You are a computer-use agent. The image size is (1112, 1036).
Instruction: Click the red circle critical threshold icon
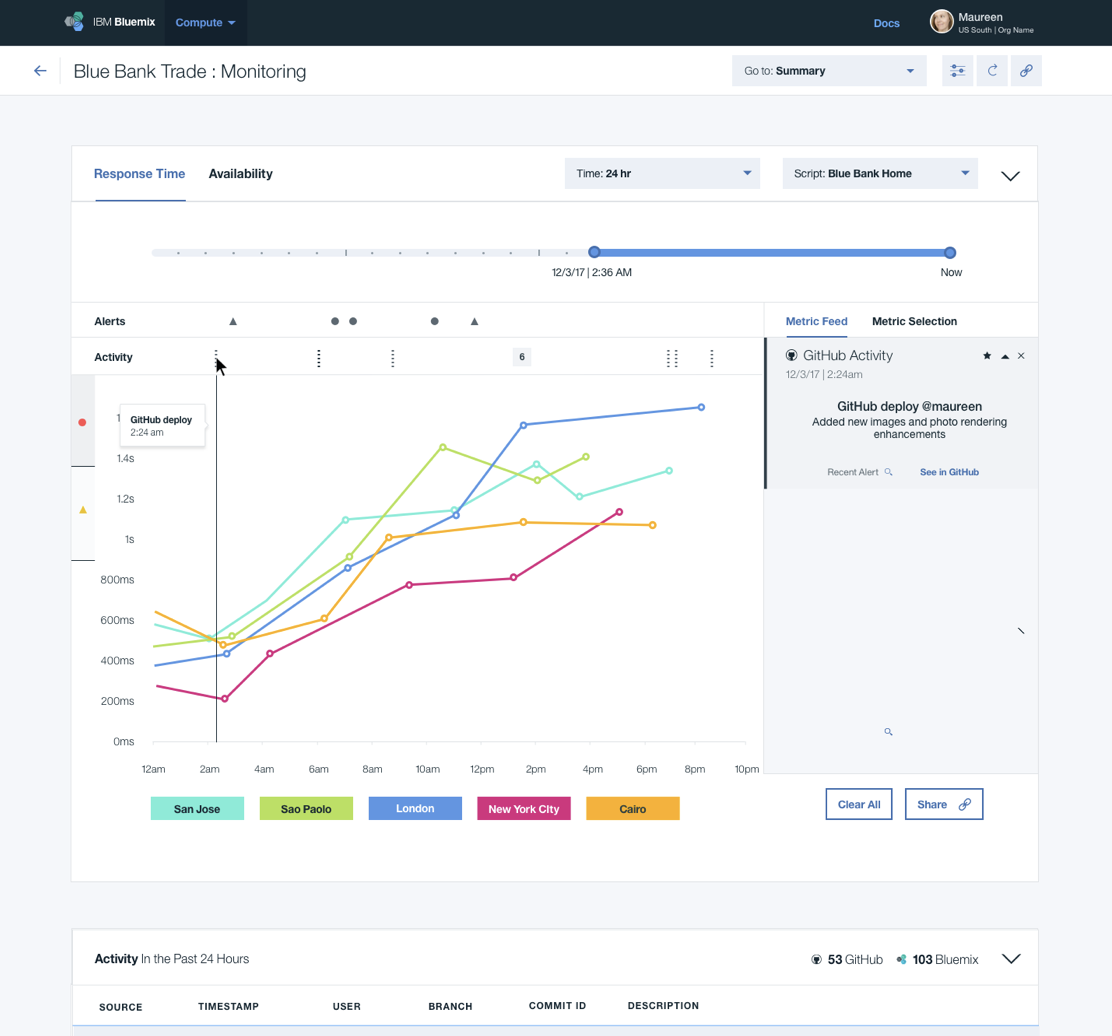click(82, 423)
